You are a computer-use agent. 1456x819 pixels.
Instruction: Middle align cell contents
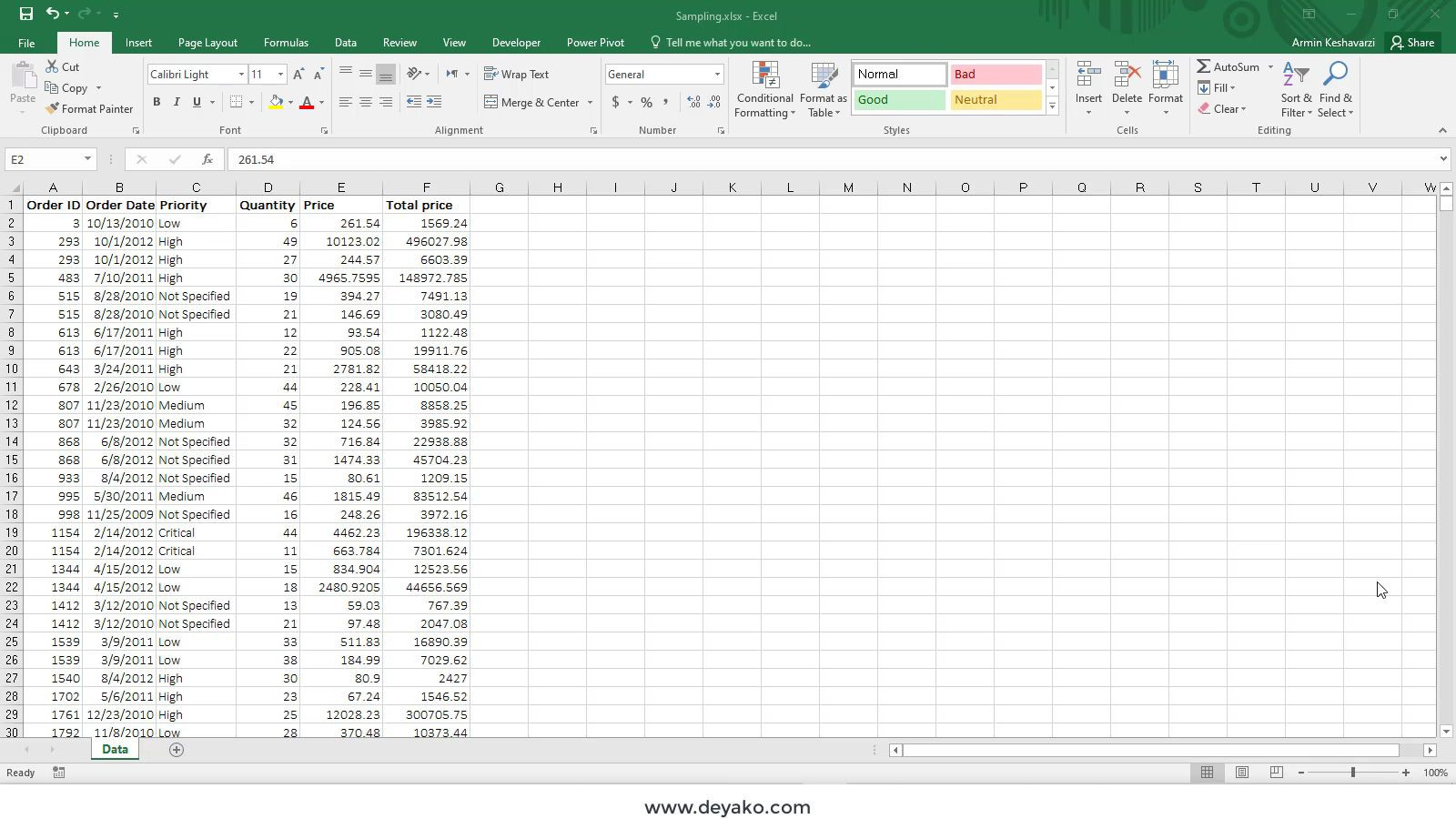pos(366,74)
